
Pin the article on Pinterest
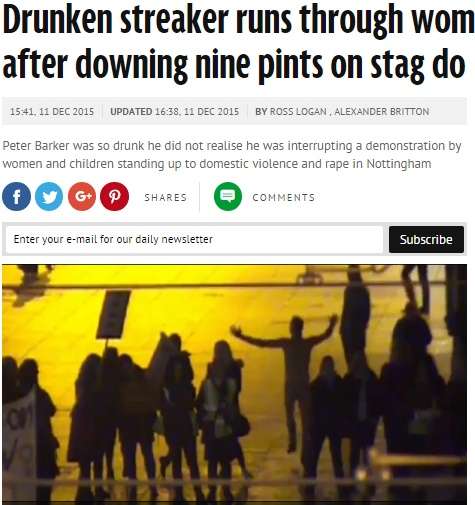pos(115,197)
